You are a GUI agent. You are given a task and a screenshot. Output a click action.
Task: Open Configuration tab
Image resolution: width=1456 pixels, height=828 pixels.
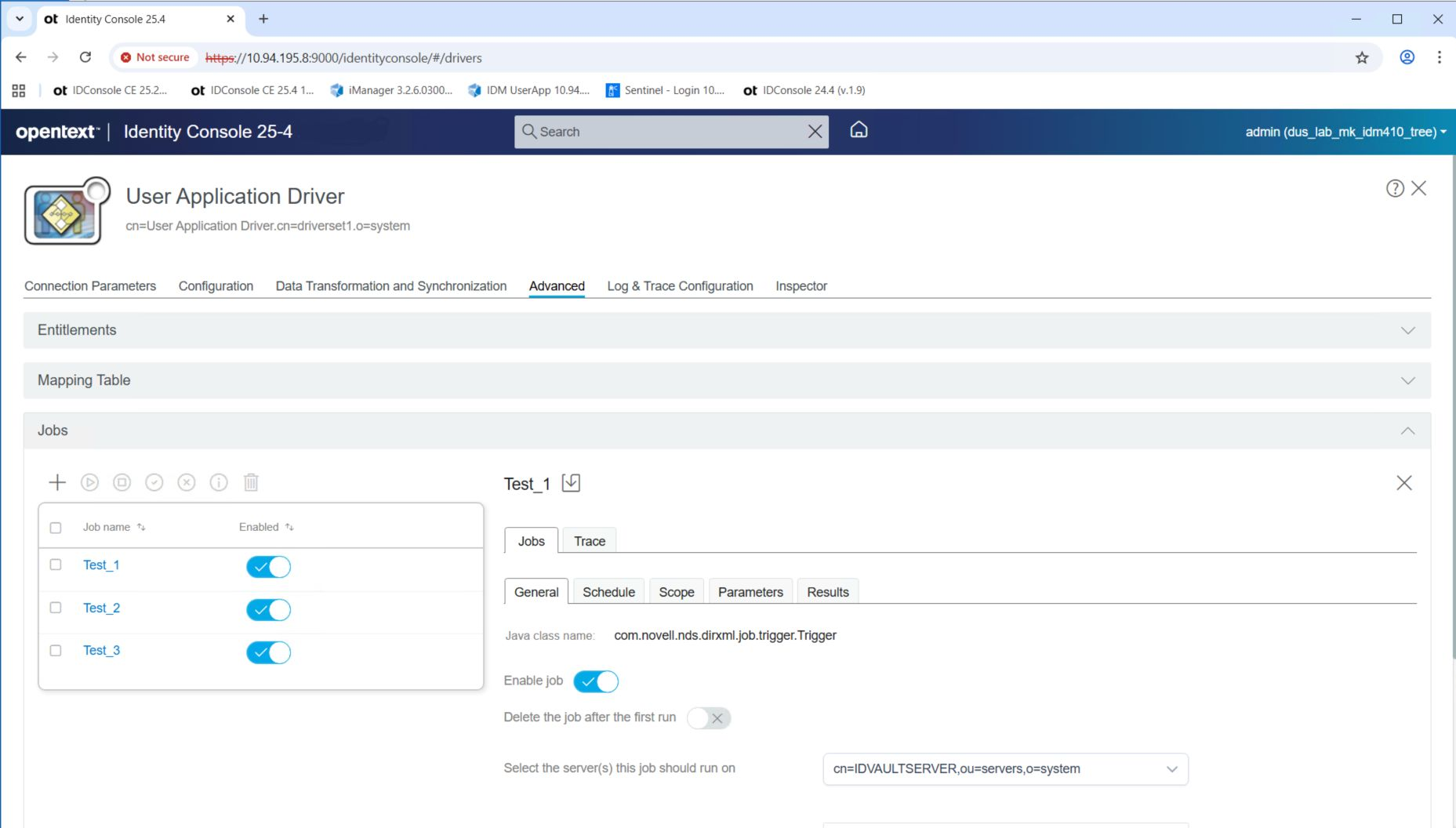216,286
